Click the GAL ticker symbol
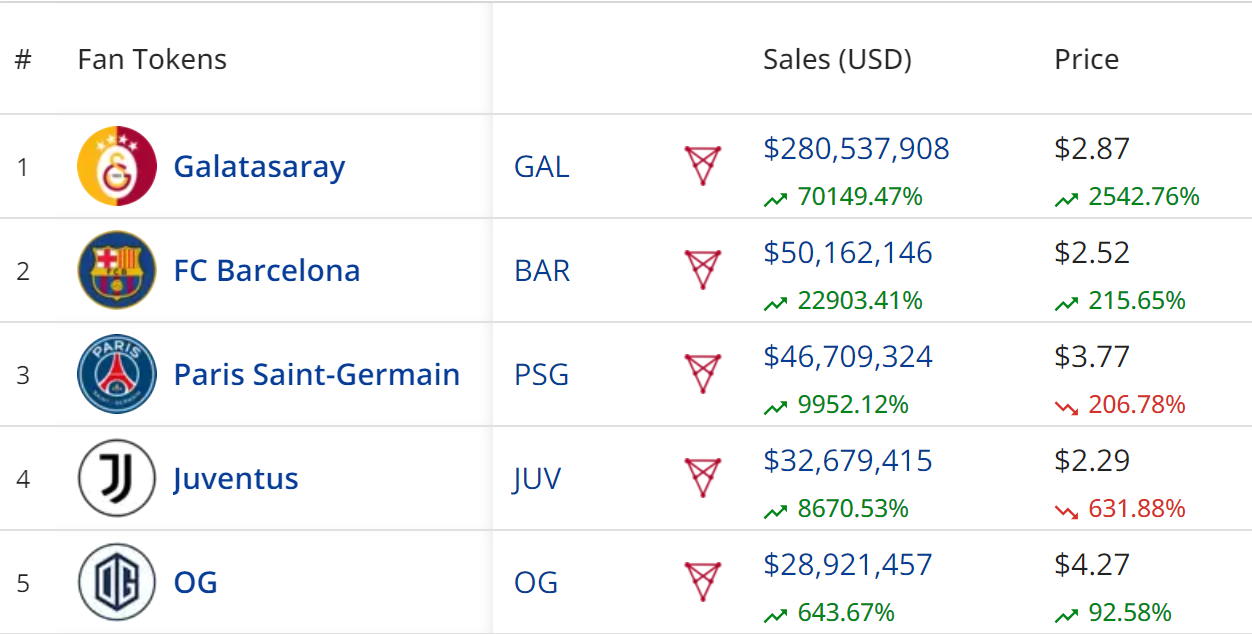This screenshot has width=1252, height=634. (541, 166)
